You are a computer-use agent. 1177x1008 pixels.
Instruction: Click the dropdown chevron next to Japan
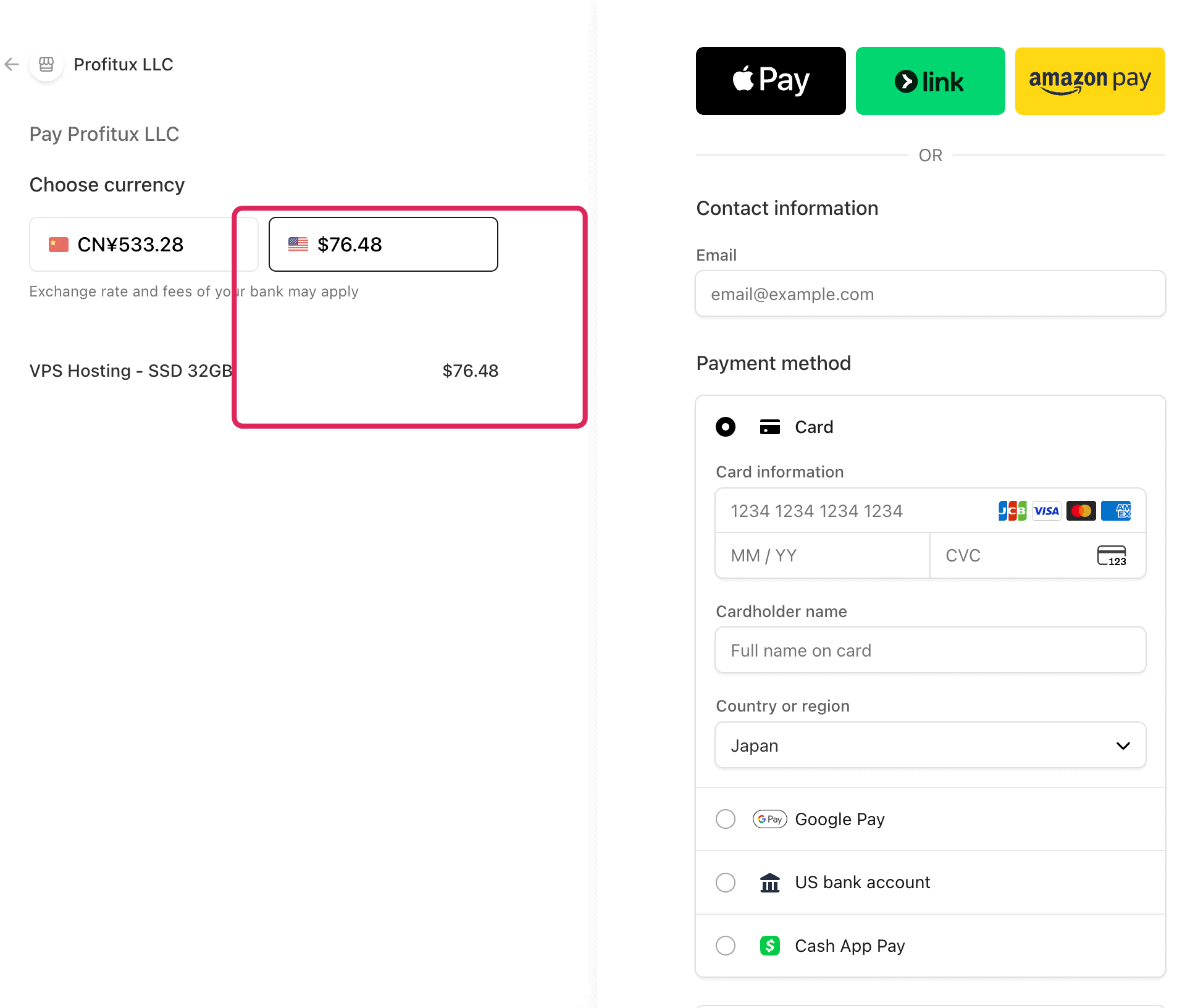(1123, 745)
